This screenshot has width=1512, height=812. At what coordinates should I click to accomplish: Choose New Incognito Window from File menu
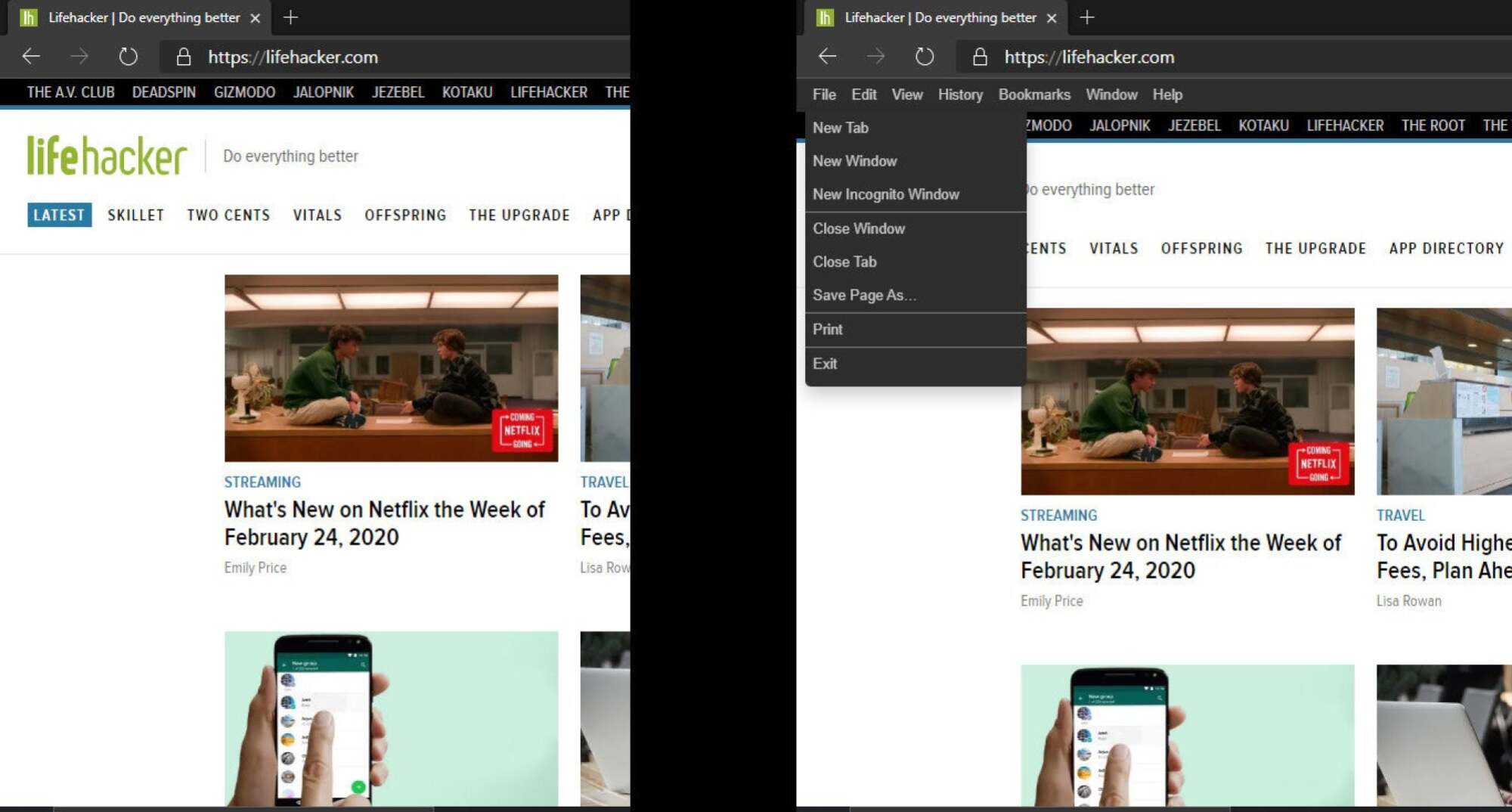tap(916, 194)
